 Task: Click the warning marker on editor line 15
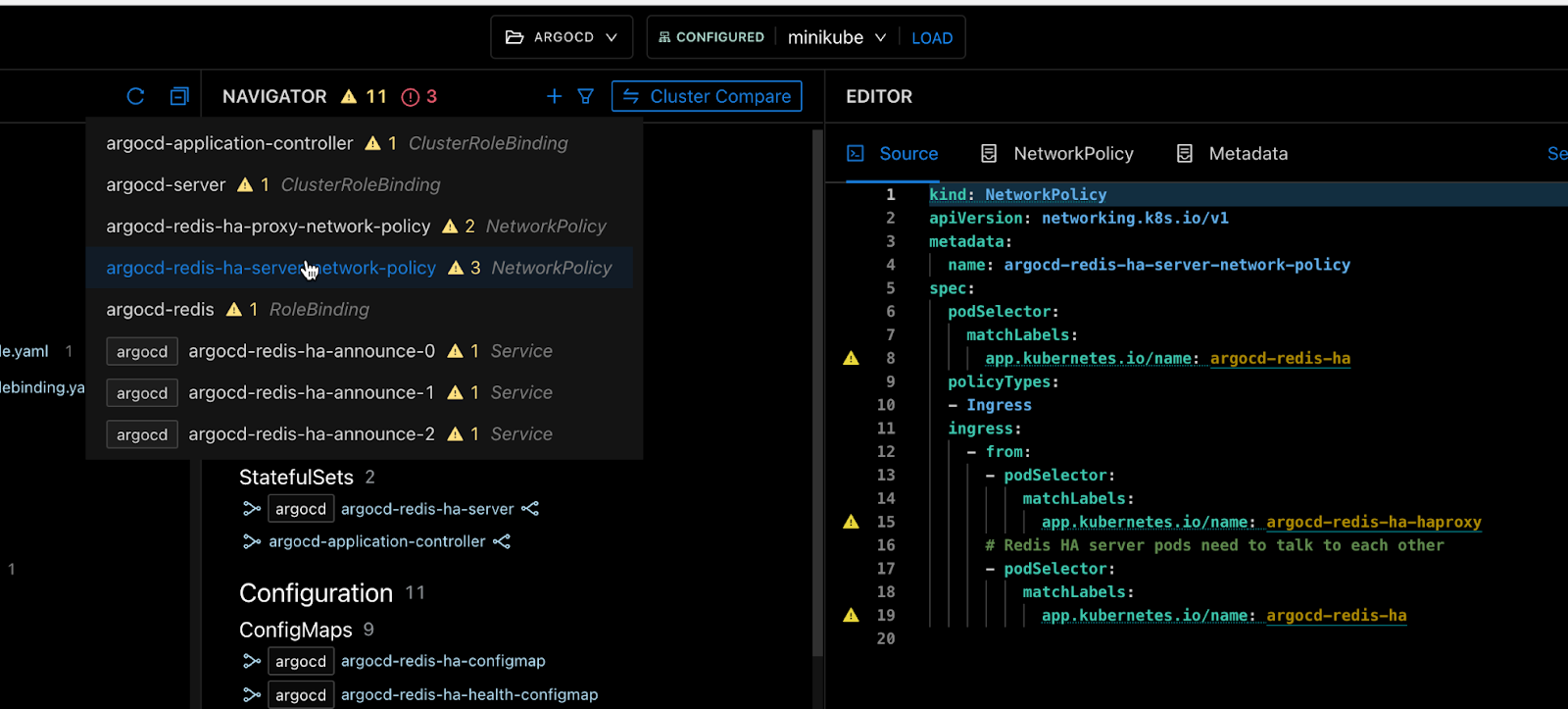coord(851,522)
